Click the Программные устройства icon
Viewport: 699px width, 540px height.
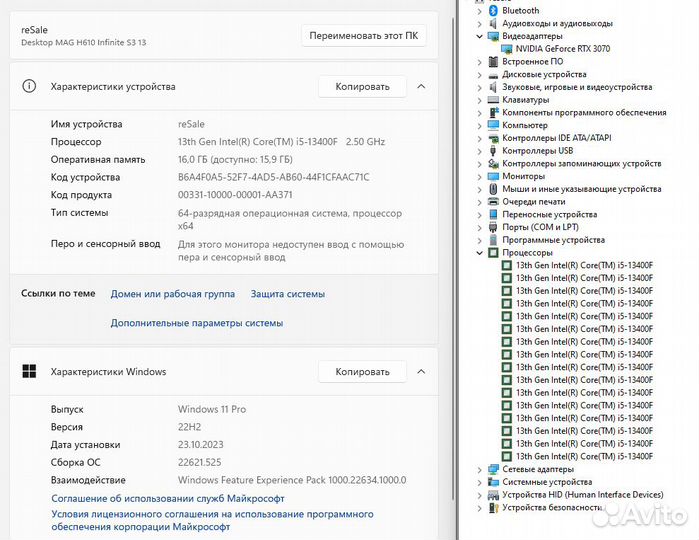tap(493, 240)
